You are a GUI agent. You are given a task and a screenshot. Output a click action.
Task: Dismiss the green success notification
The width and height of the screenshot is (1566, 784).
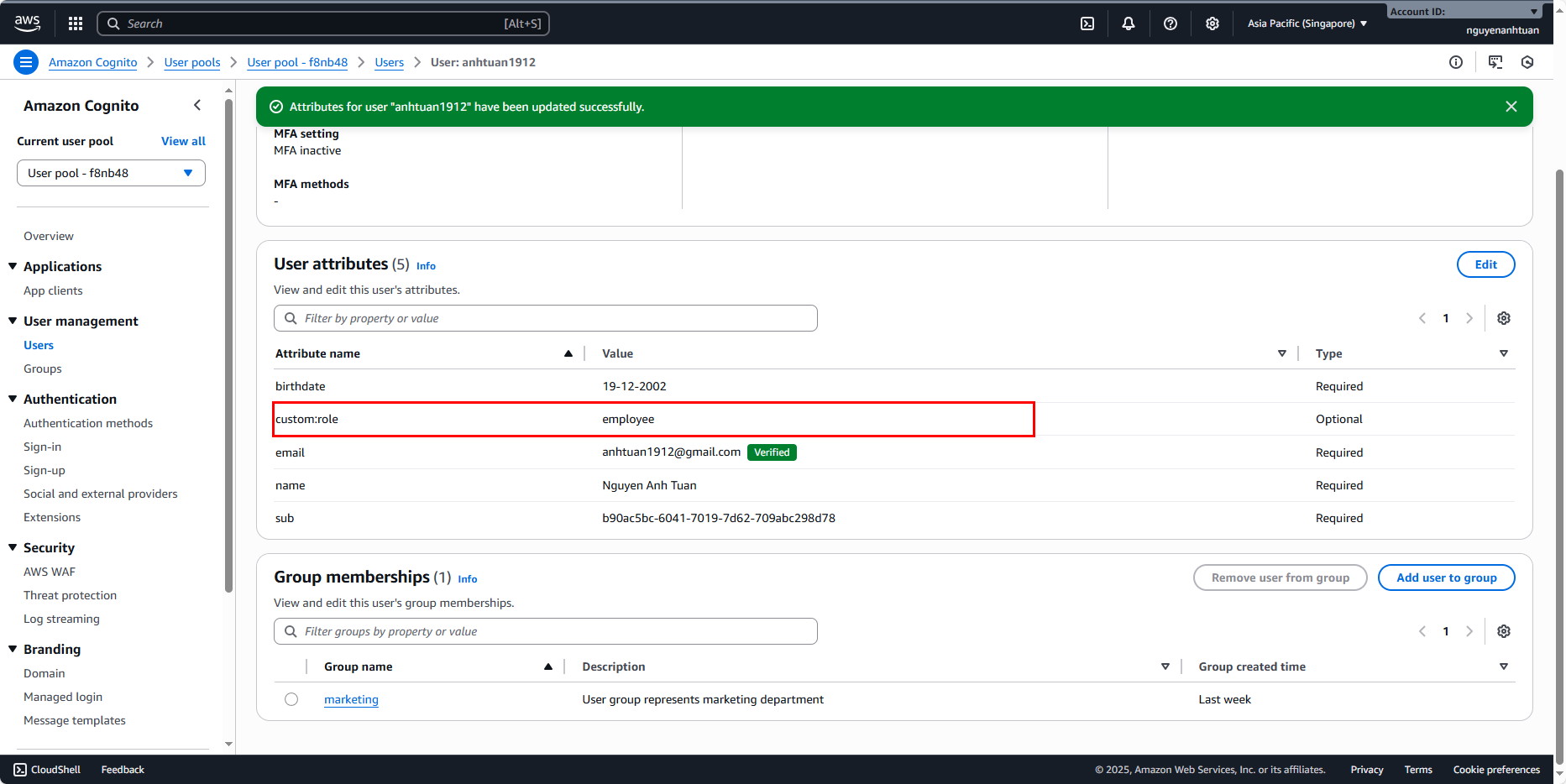tap(1511, 107)
